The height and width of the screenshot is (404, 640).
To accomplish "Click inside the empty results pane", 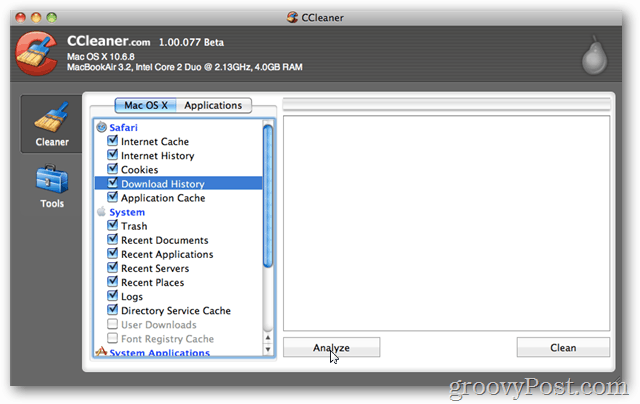I will (447, 223).
